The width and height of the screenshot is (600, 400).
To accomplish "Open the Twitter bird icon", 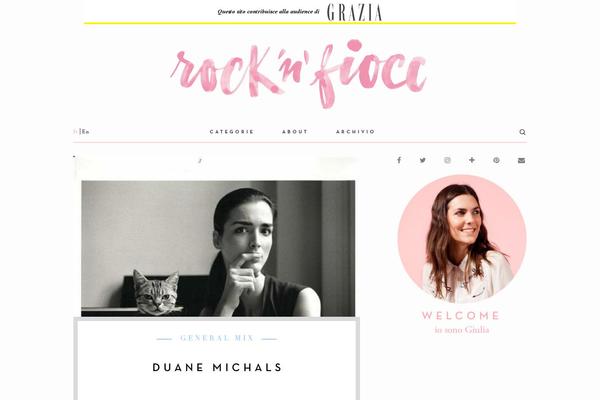I will [422, 160].
